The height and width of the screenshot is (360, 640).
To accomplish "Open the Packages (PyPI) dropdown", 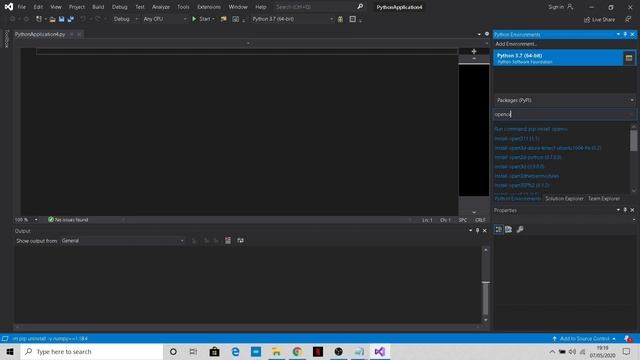I will 565,100.
